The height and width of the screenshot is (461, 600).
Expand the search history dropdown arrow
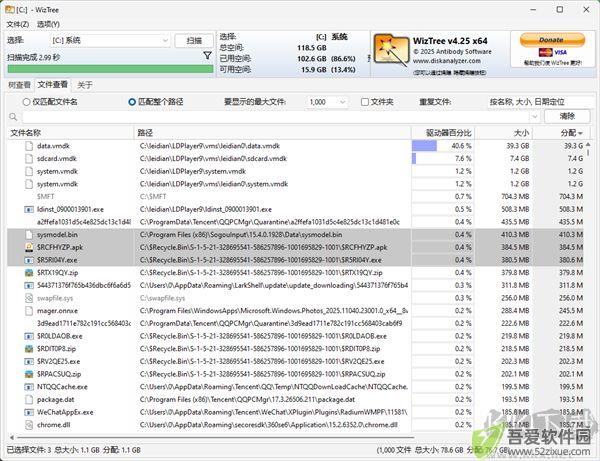[535, 116]
